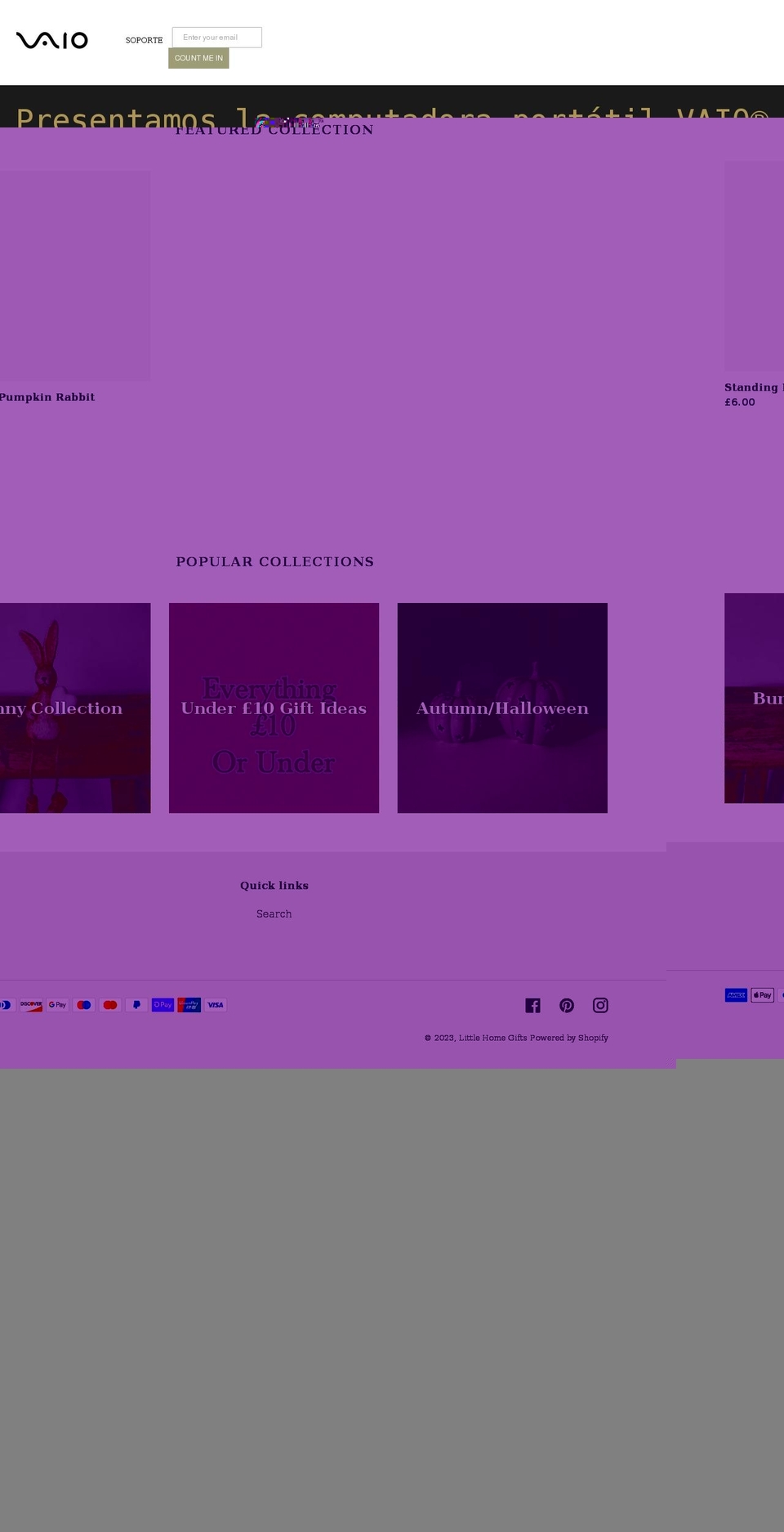Image resolution: width=784 pixels, height=1532 pixels.
Task: Click the Mastercard payment icon
Action: [x=110, y=1005]
